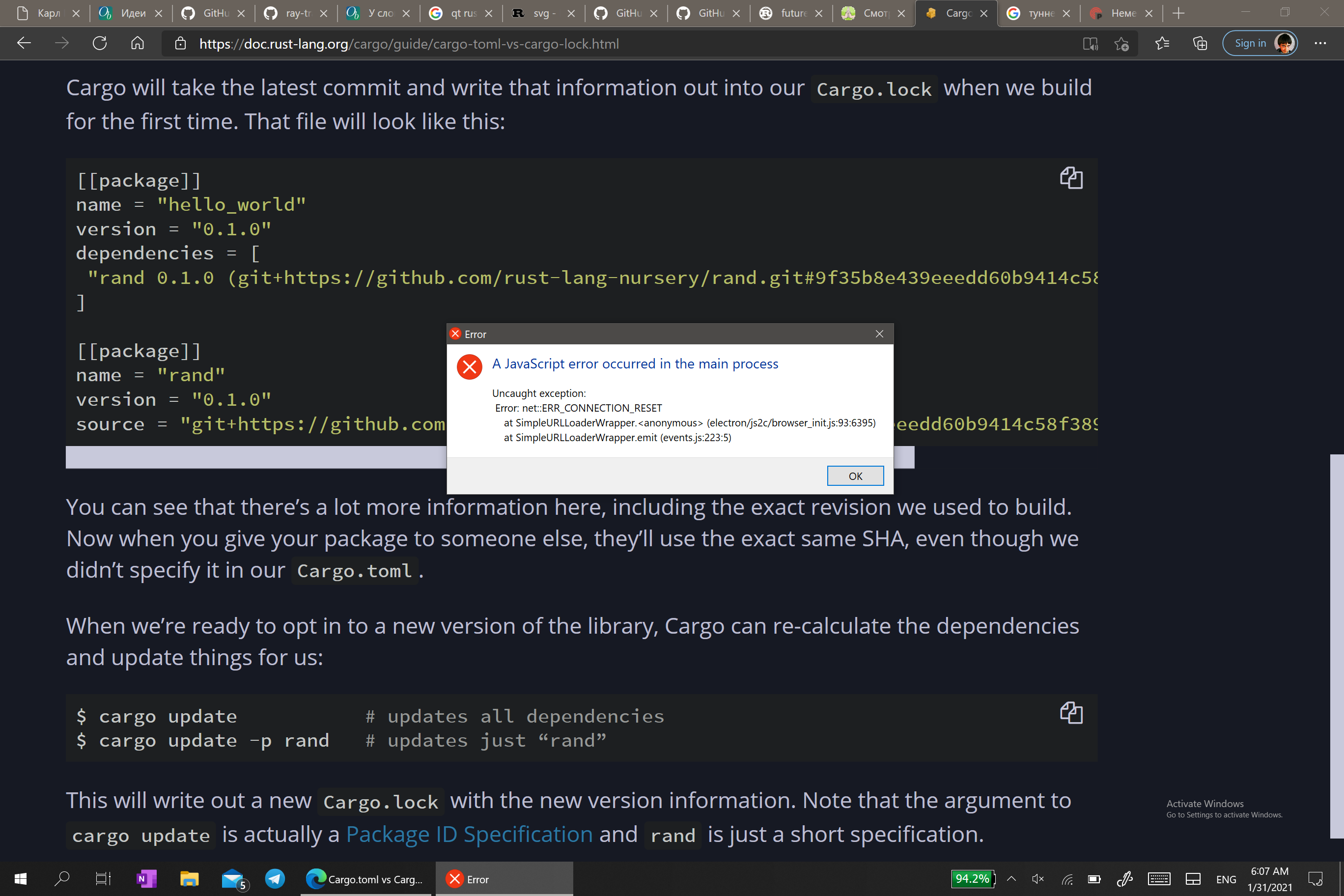1344x896 pixels.
Task: Select the Error window in the taskbar
Action: [504, 879]
